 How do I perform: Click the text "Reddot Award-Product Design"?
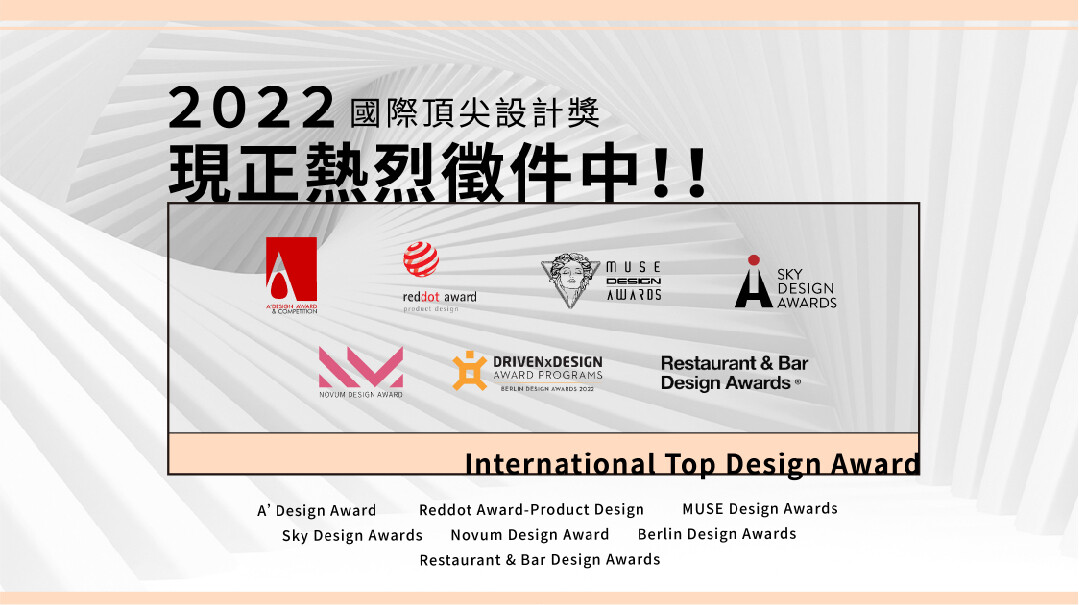coord(531,509)
